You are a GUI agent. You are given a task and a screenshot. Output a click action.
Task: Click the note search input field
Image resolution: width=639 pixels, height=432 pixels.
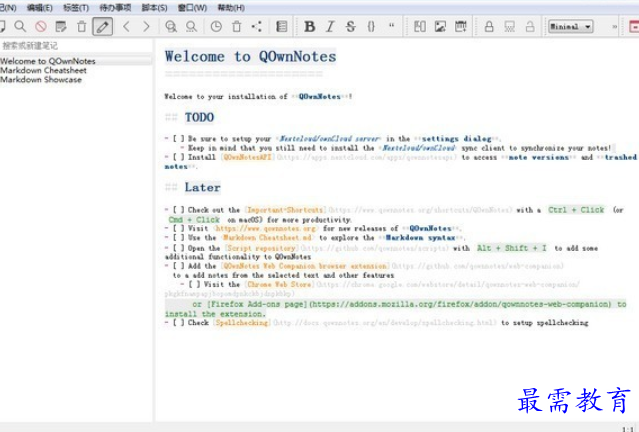point(75,46)
